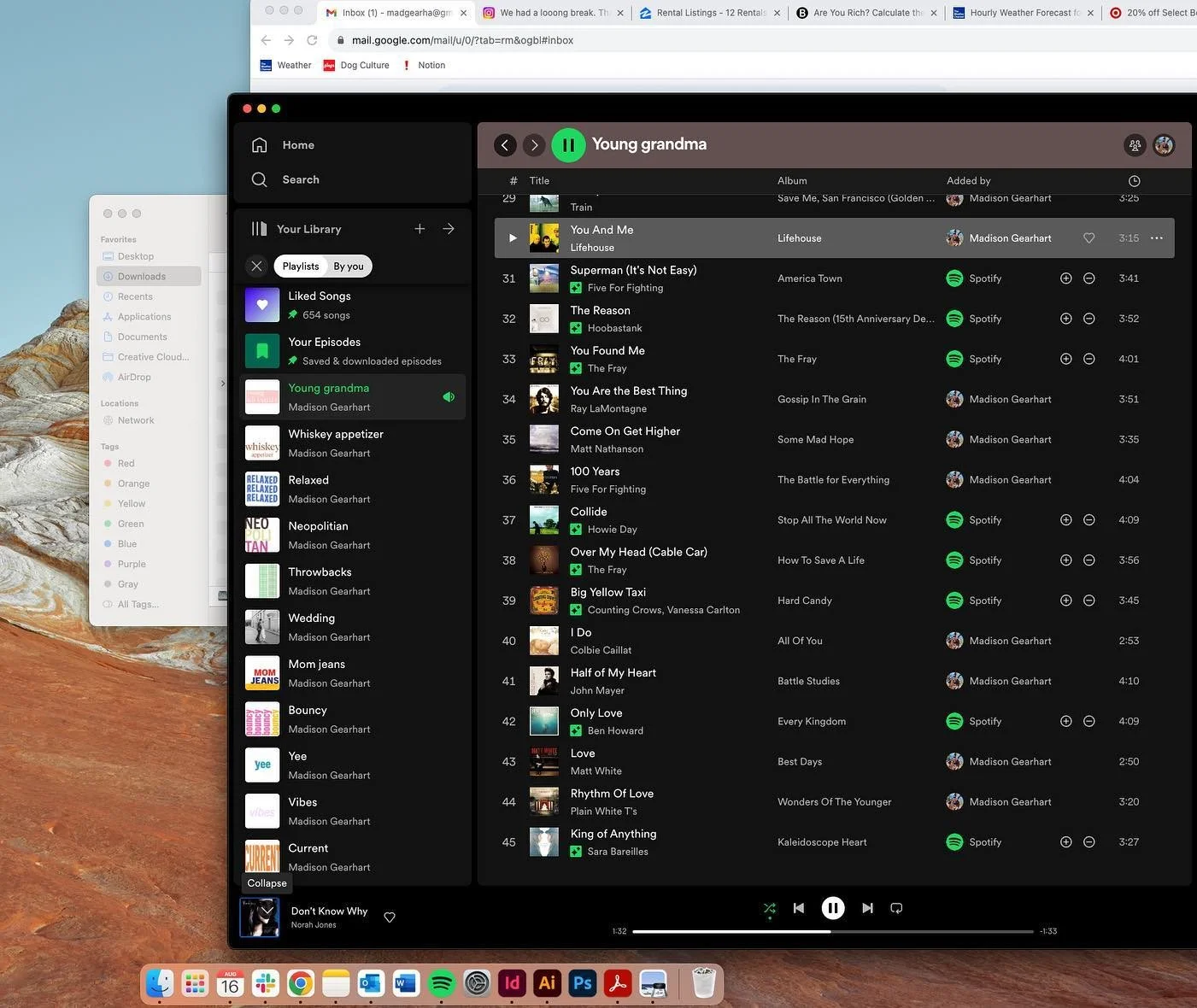Open Photoshop from the Dock
This screenshot has width=1197, height=1008.
[x=583, y=983]
